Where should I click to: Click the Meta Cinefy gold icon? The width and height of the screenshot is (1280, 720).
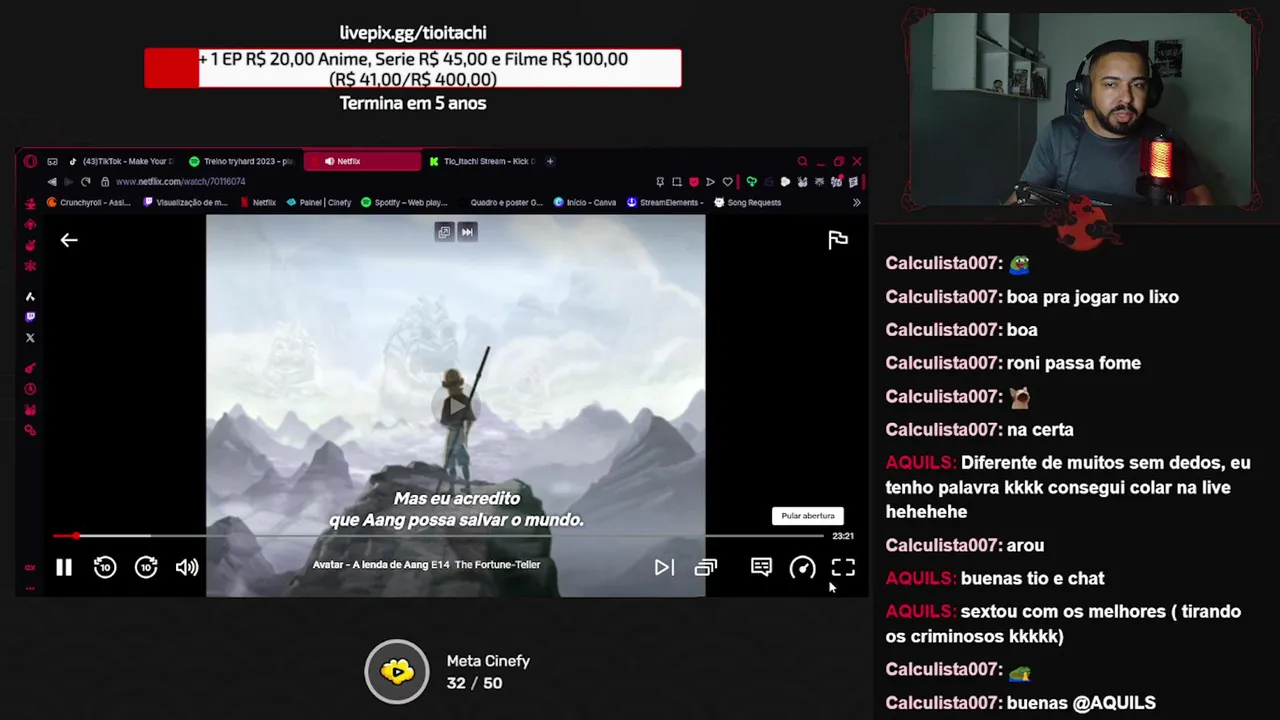click(x=397, y=671)
